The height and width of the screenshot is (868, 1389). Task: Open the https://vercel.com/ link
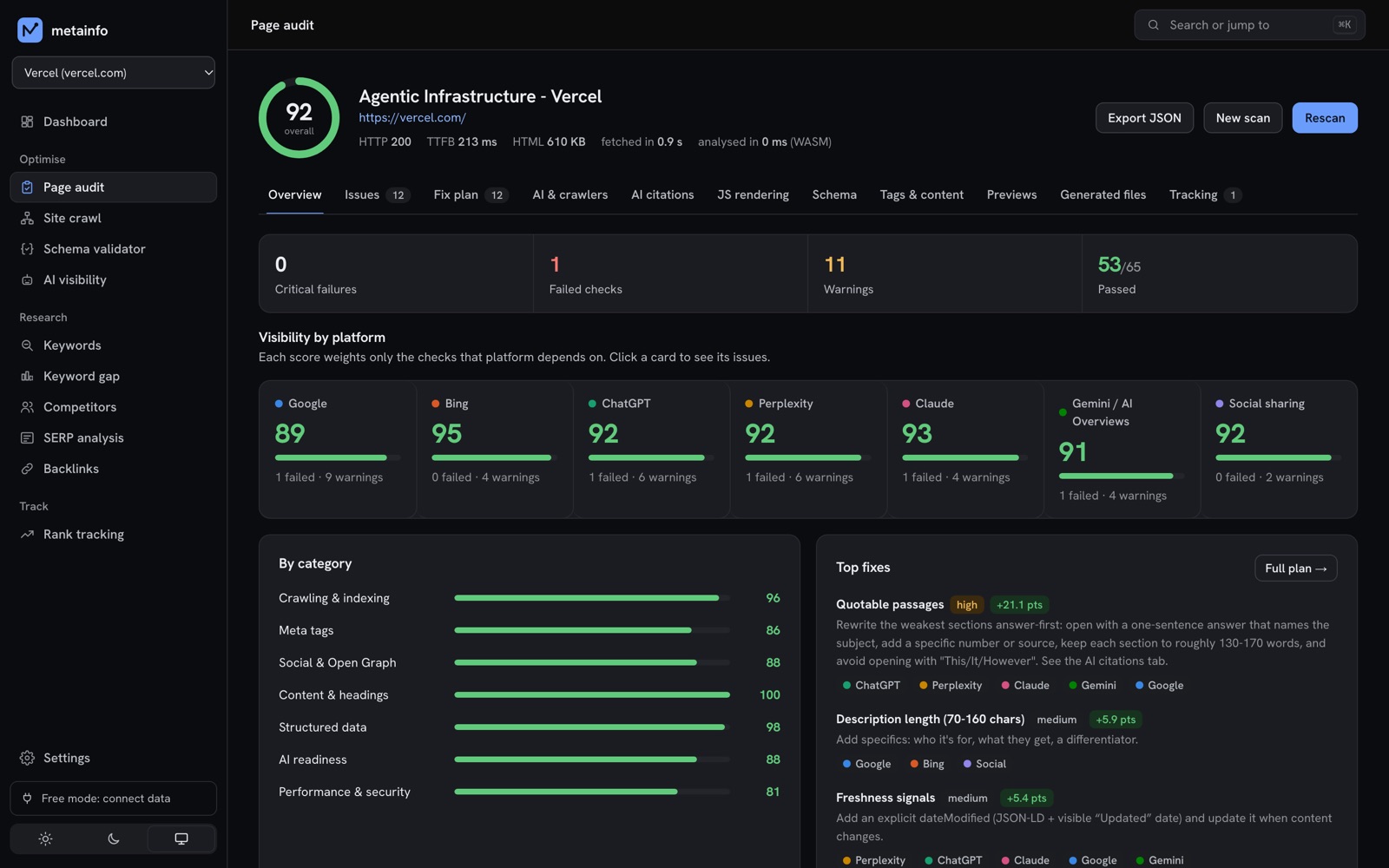(412, 118)
